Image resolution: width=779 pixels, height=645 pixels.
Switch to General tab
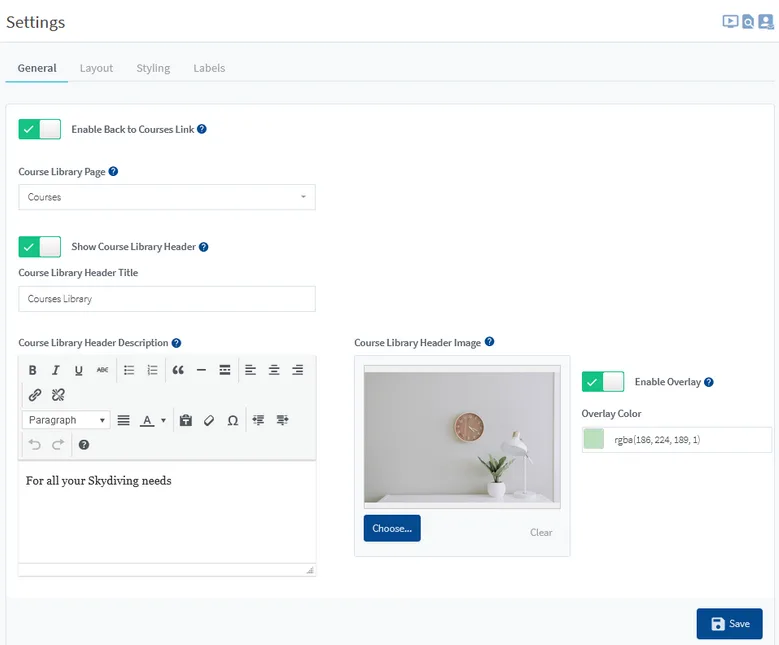[x=37, y=68]
